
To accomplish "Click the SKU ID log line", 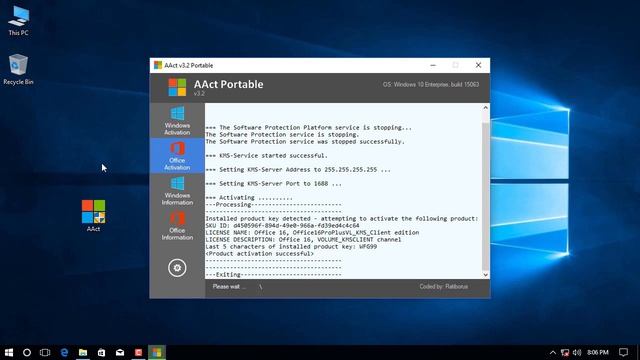I will pos(282,225).
